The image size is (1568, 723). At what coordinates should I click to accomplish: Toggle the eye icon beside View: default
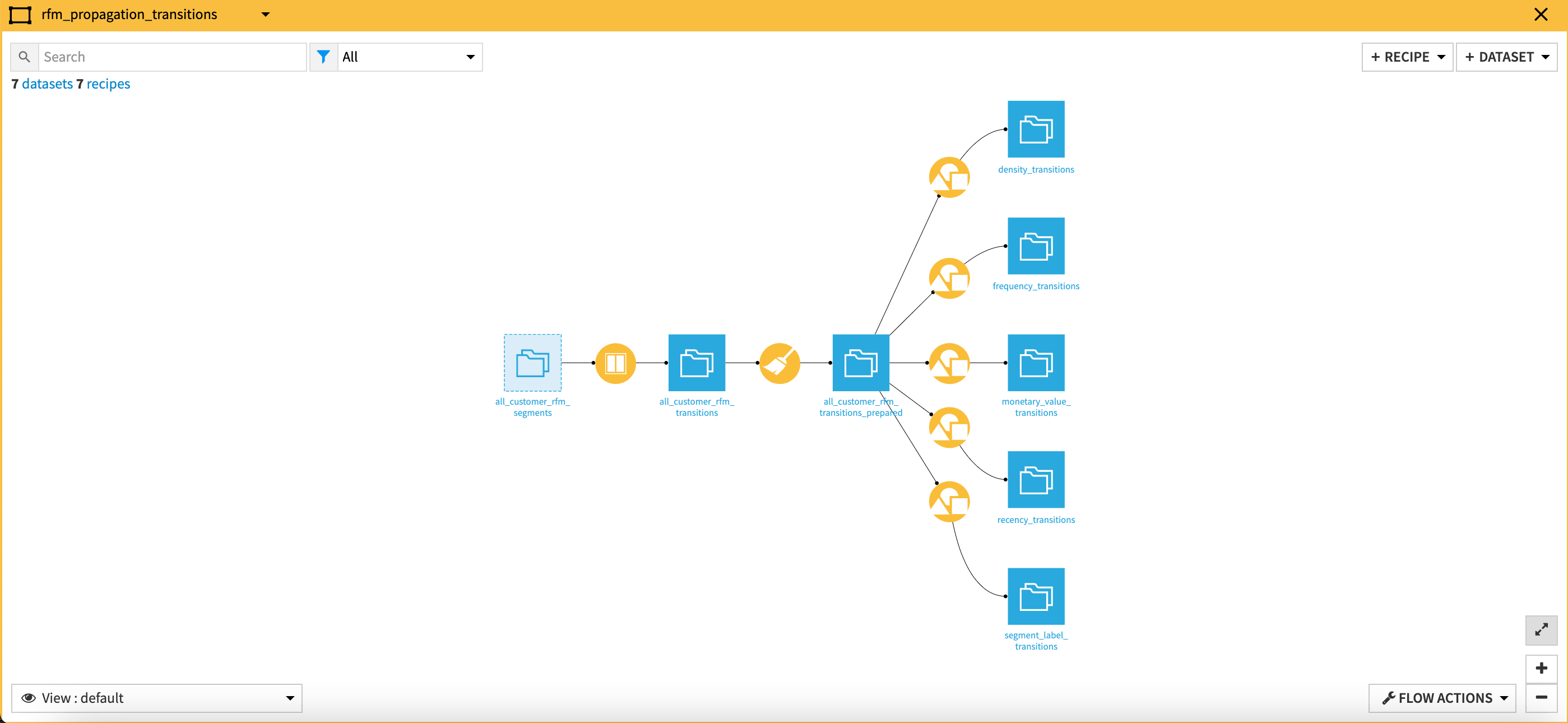coord(28,698)
